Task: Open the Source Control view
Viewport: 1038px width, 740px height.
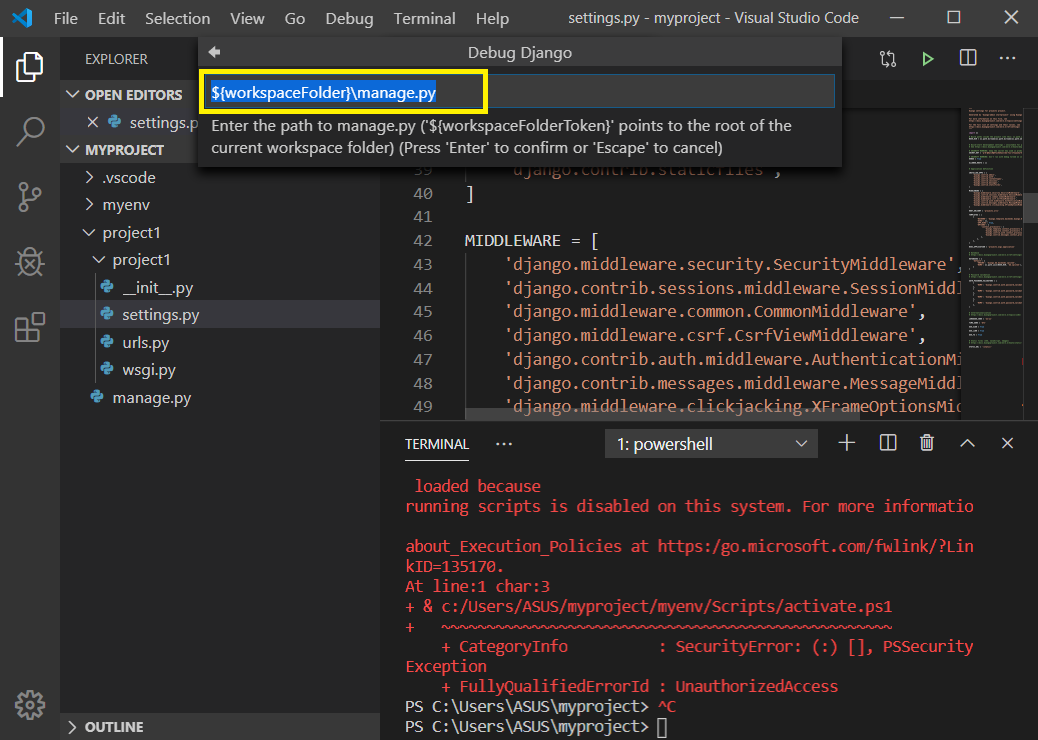Action: point(29,197)
